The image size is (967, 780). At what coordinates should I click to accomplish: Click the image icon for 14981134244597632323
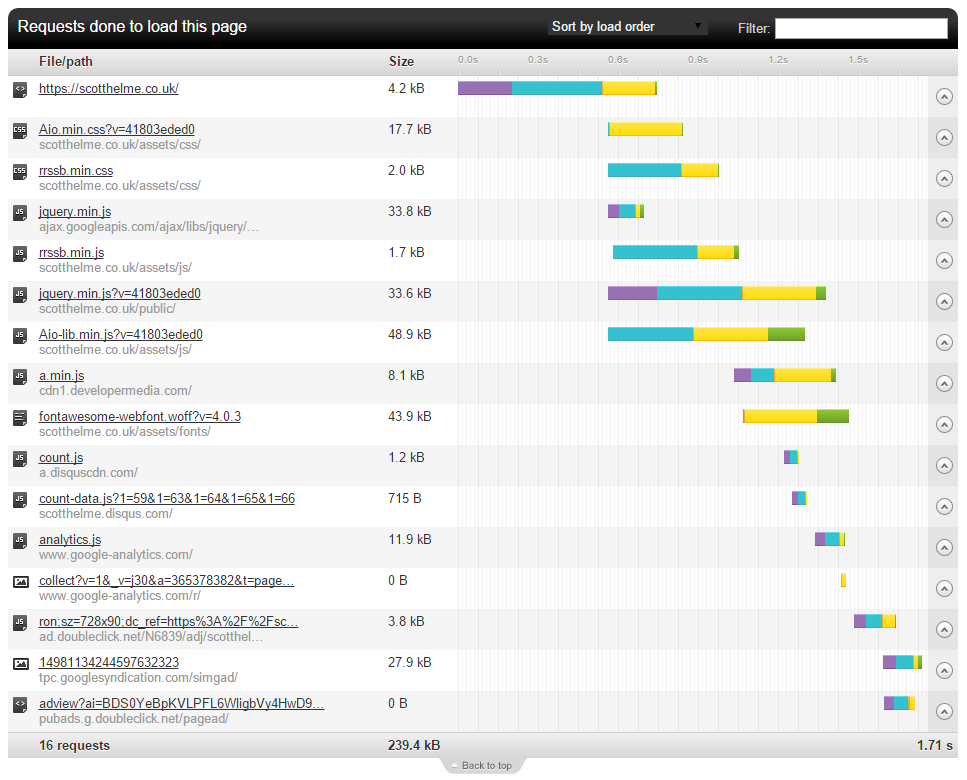[x=20, y=663]
